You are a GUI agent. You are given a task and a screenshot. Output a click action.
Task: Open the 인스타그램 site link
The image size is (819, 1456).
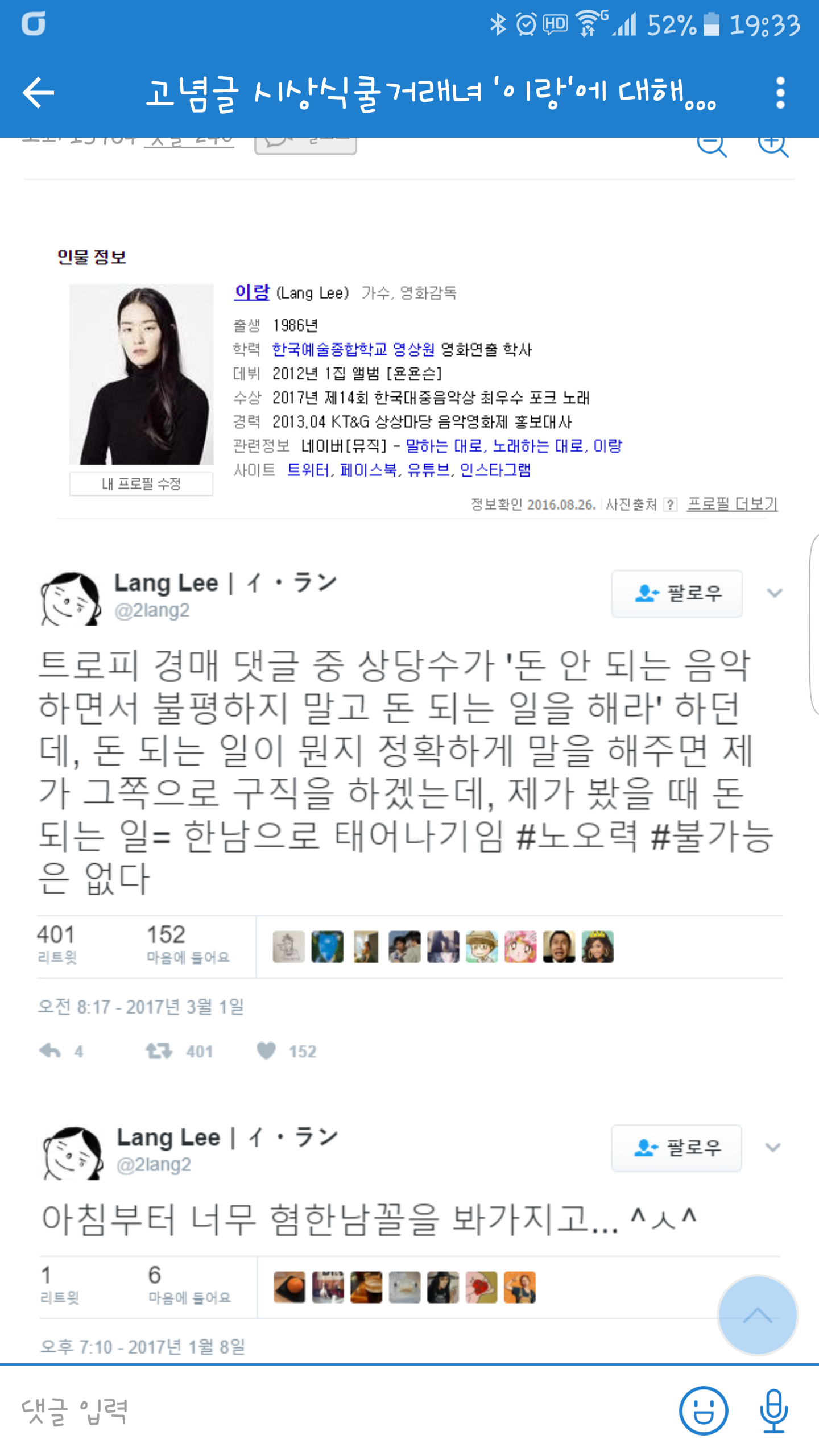pyautogui.click(x=495, y=470)
